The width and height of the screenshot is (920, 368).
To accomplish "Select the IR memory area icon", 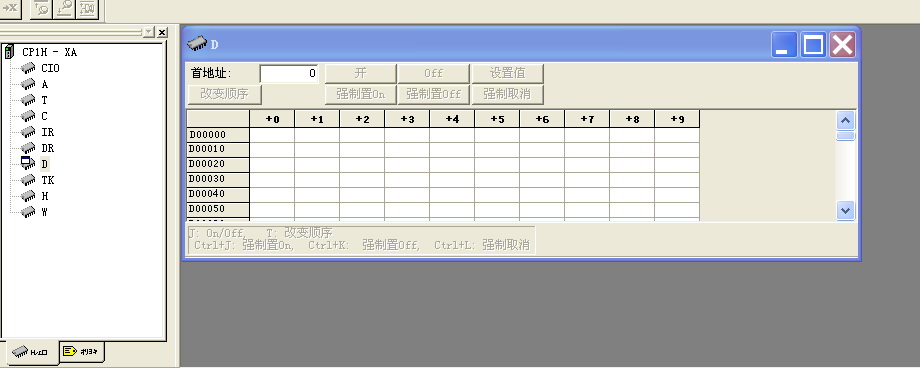I will coord(28,131).
